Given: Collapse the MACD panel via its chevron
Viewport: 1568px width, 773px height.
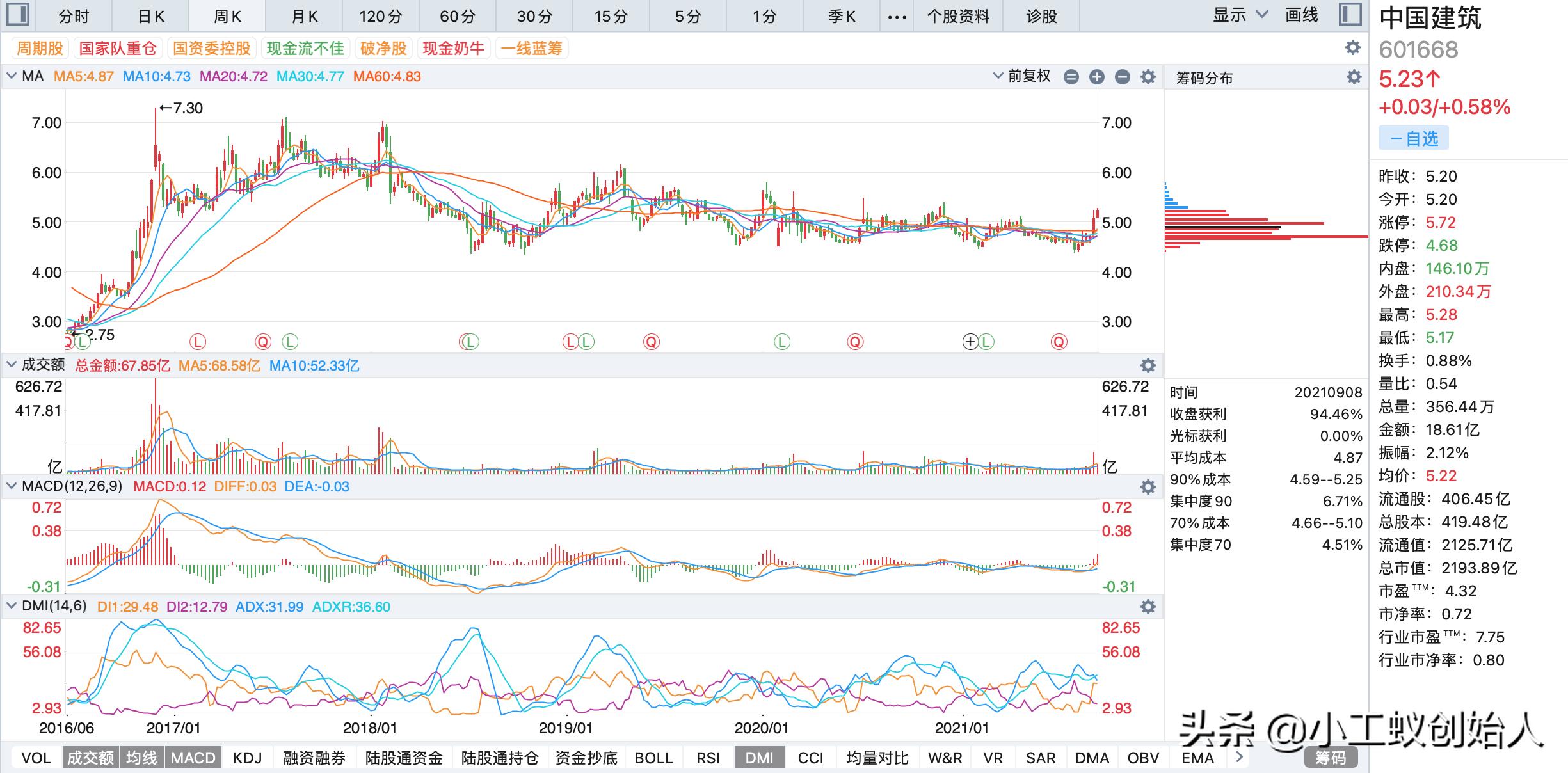Looking at the screenshot, I should (10, 486).
